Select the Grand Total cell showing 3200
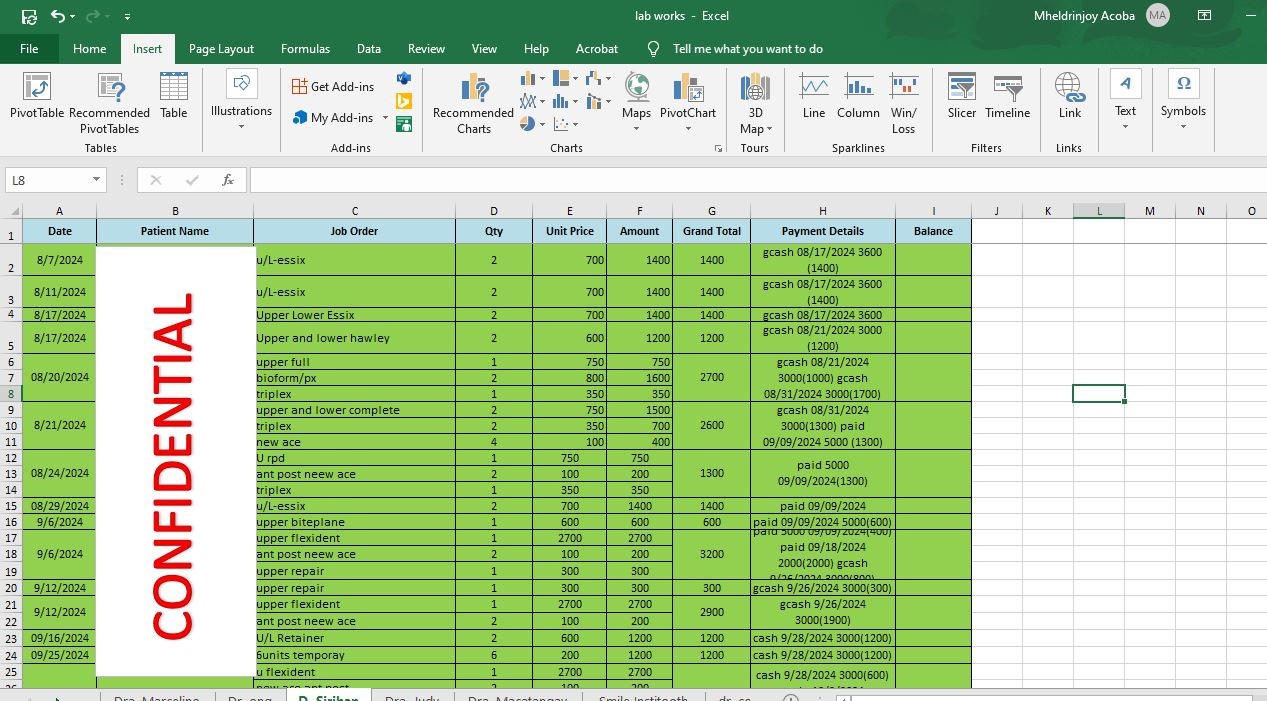Screen dimensions: 1267x701 tap(712, 554)
